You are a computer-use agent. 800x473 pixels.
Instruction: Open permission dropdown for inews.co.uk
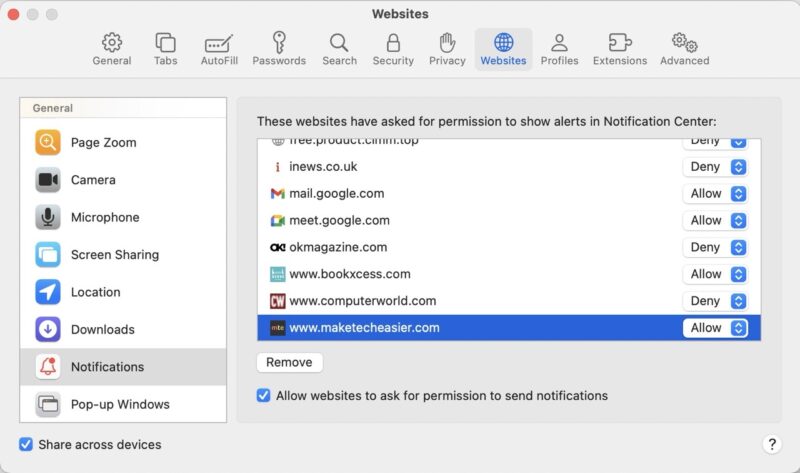click(x=715, y=167)
